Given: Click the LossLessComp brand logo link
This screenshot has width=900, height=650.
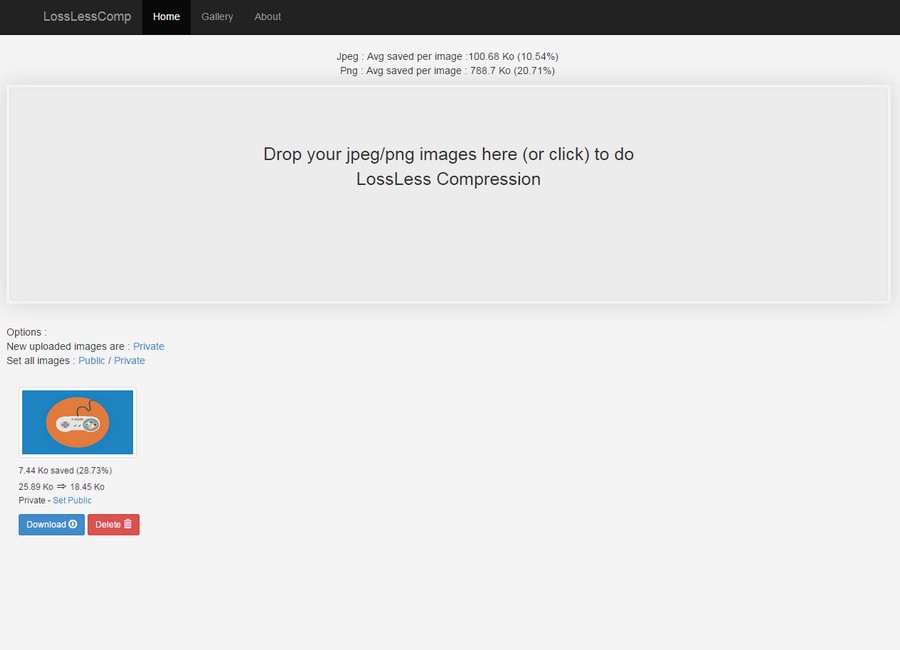Looking at the screenshot, I should [x=87, y=17].
